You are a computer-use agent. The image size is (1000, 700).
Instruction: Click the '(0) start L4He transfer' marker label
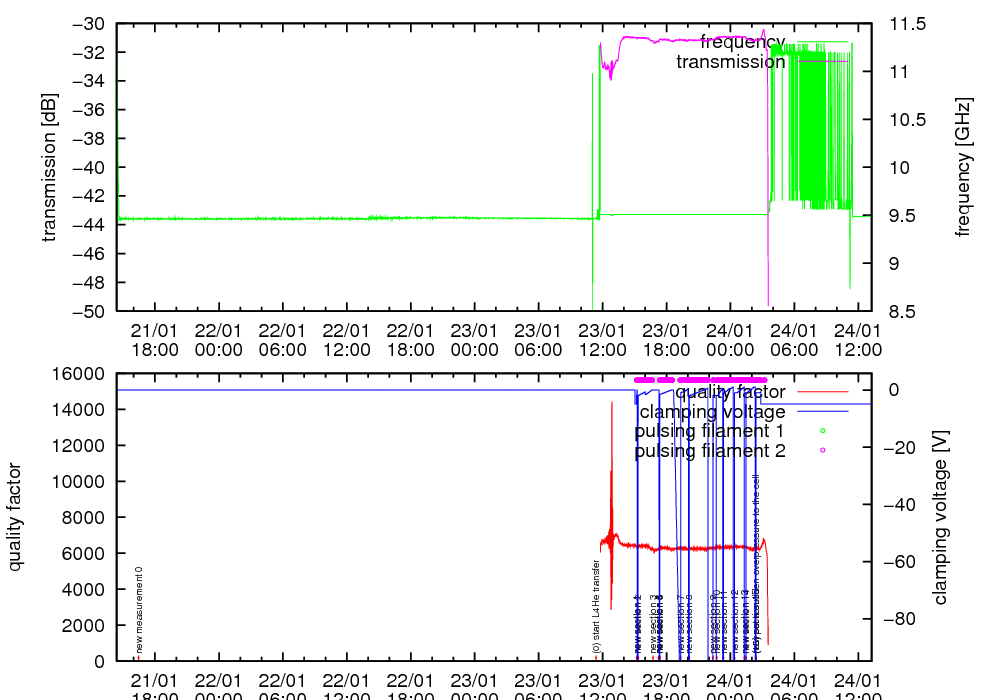pos(596,607)
